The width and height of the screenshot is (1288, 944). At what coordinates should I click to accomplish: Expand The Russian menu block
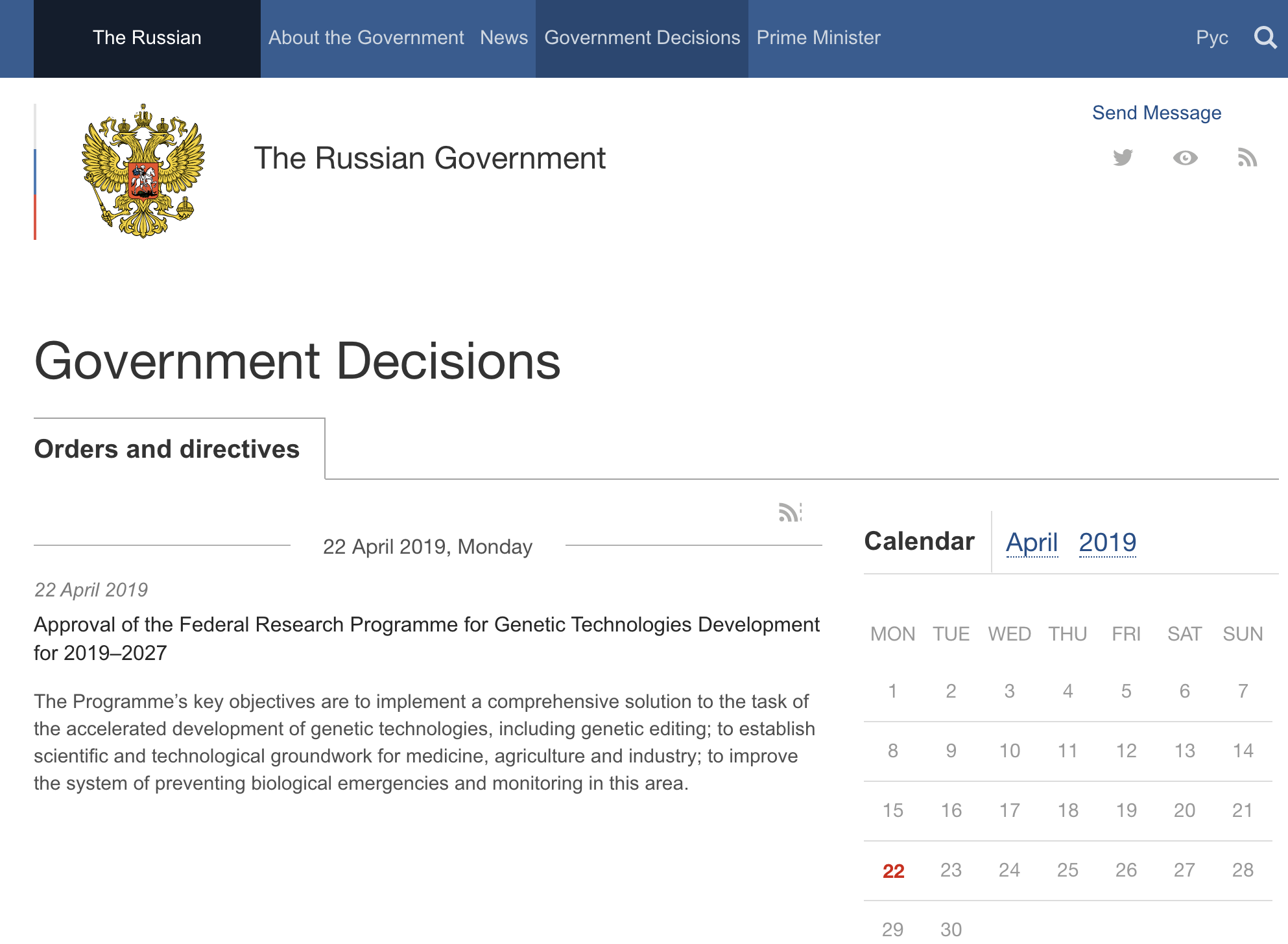147,38
